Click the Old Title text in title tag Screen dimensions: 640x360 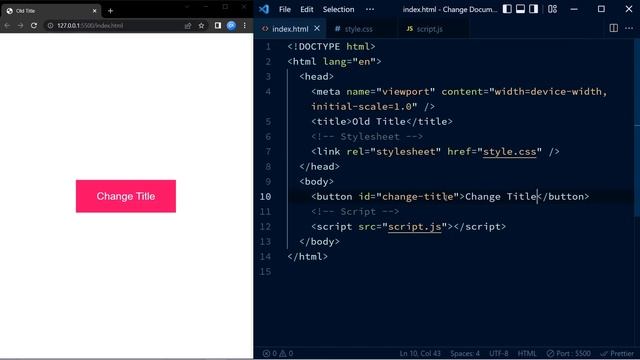[379, 122]
